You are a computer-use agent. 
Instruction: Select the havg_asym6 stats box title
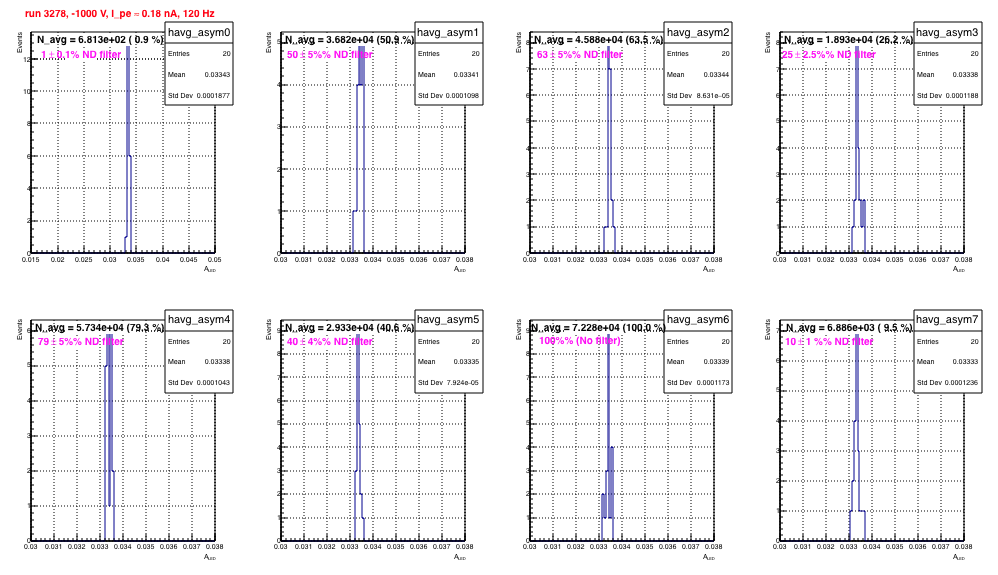[x=698, y=320]
